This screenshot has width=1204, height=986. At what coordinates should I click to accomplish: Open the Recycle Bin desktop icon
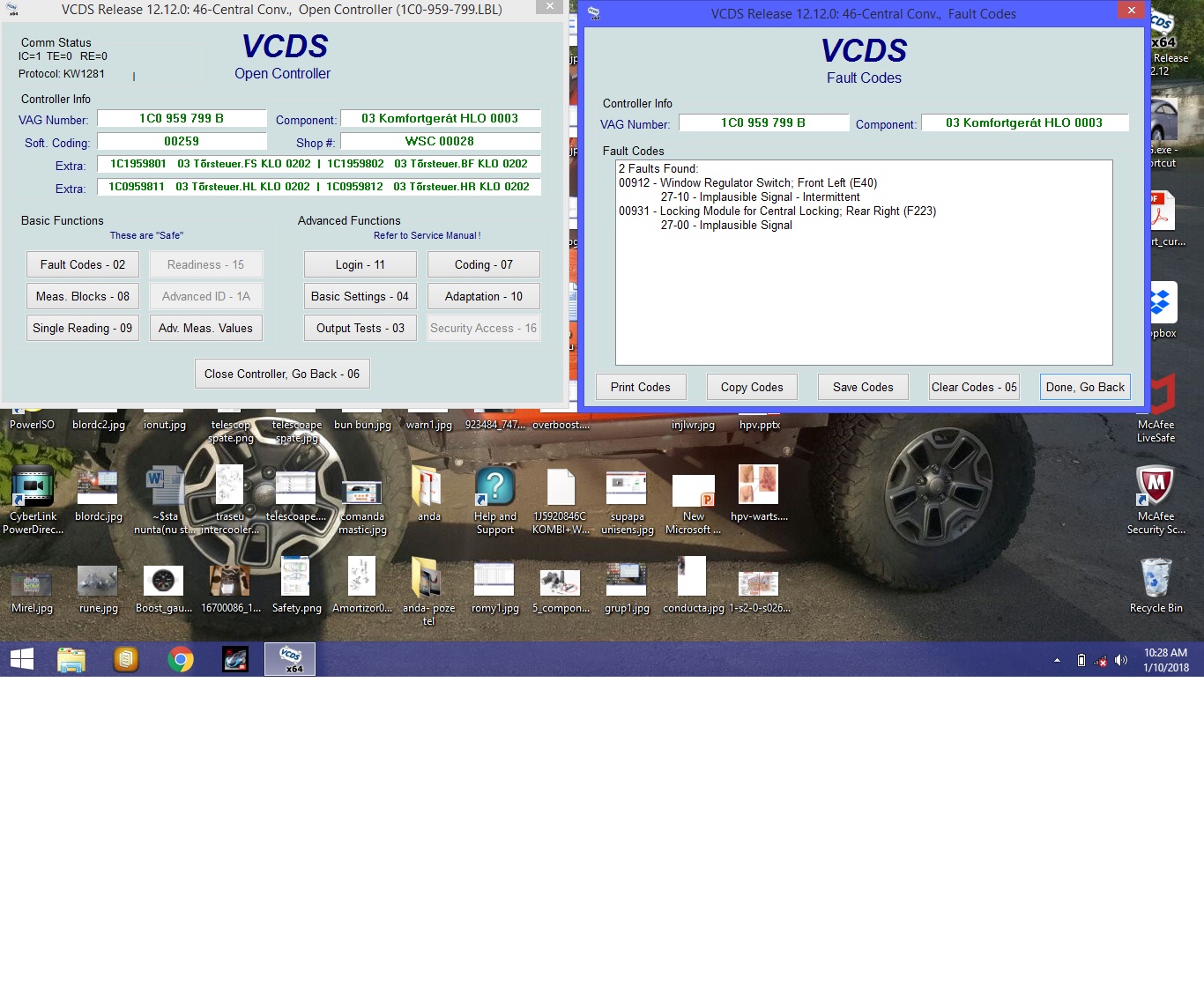1156,583
